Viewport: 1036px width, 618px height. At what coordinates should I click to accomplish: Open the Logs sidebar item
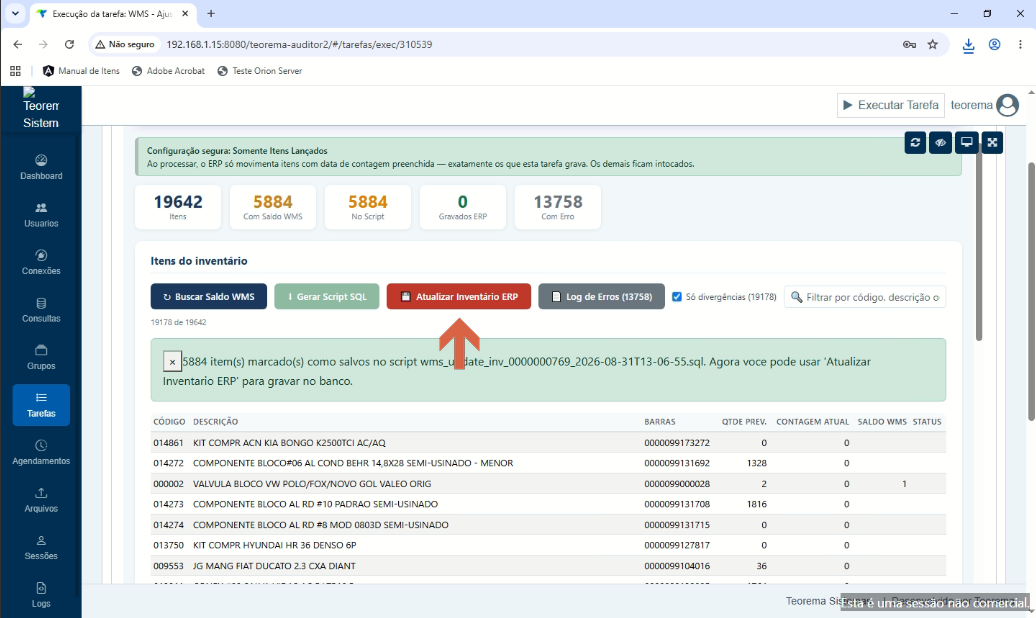[x=41, y=595]
